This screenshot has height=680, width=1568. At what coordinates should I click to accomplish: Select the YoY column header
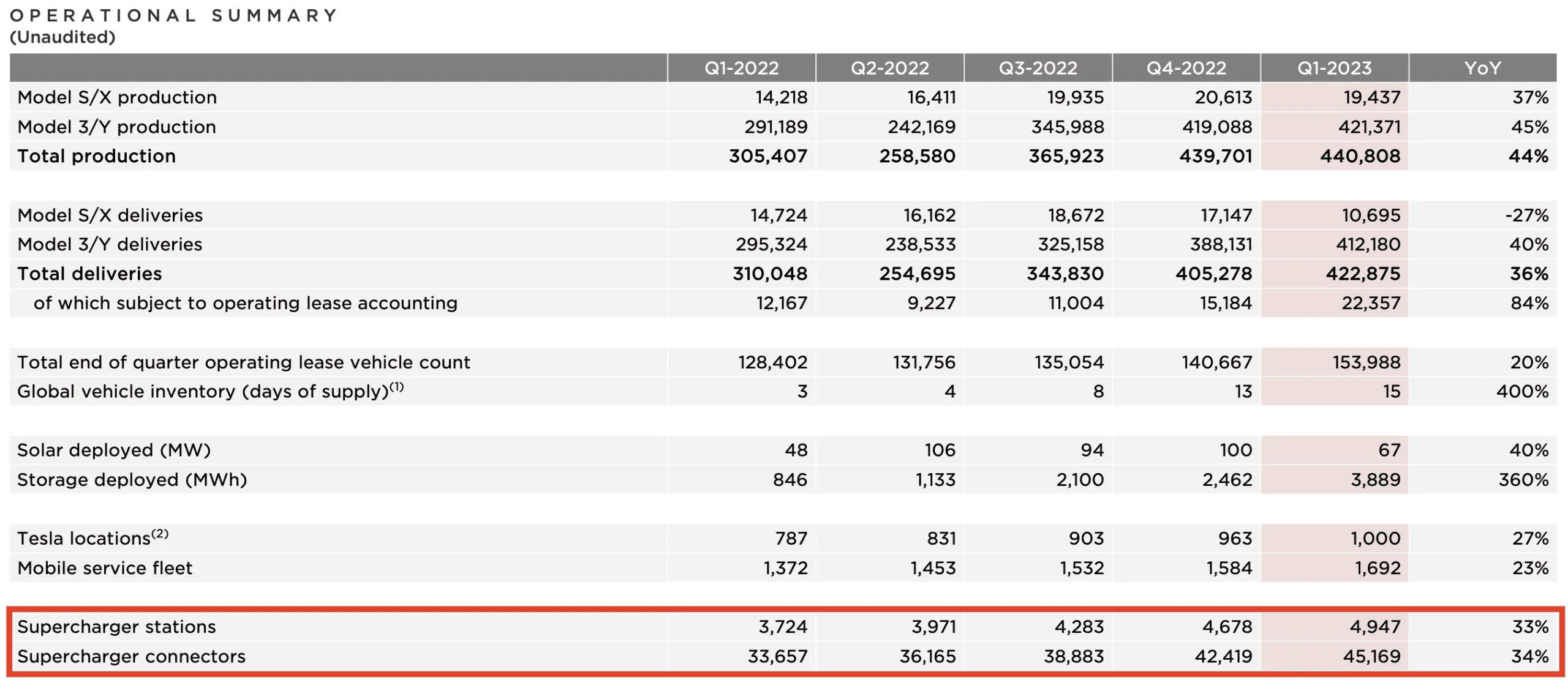pyautogui.click(x=1482, y=68)
